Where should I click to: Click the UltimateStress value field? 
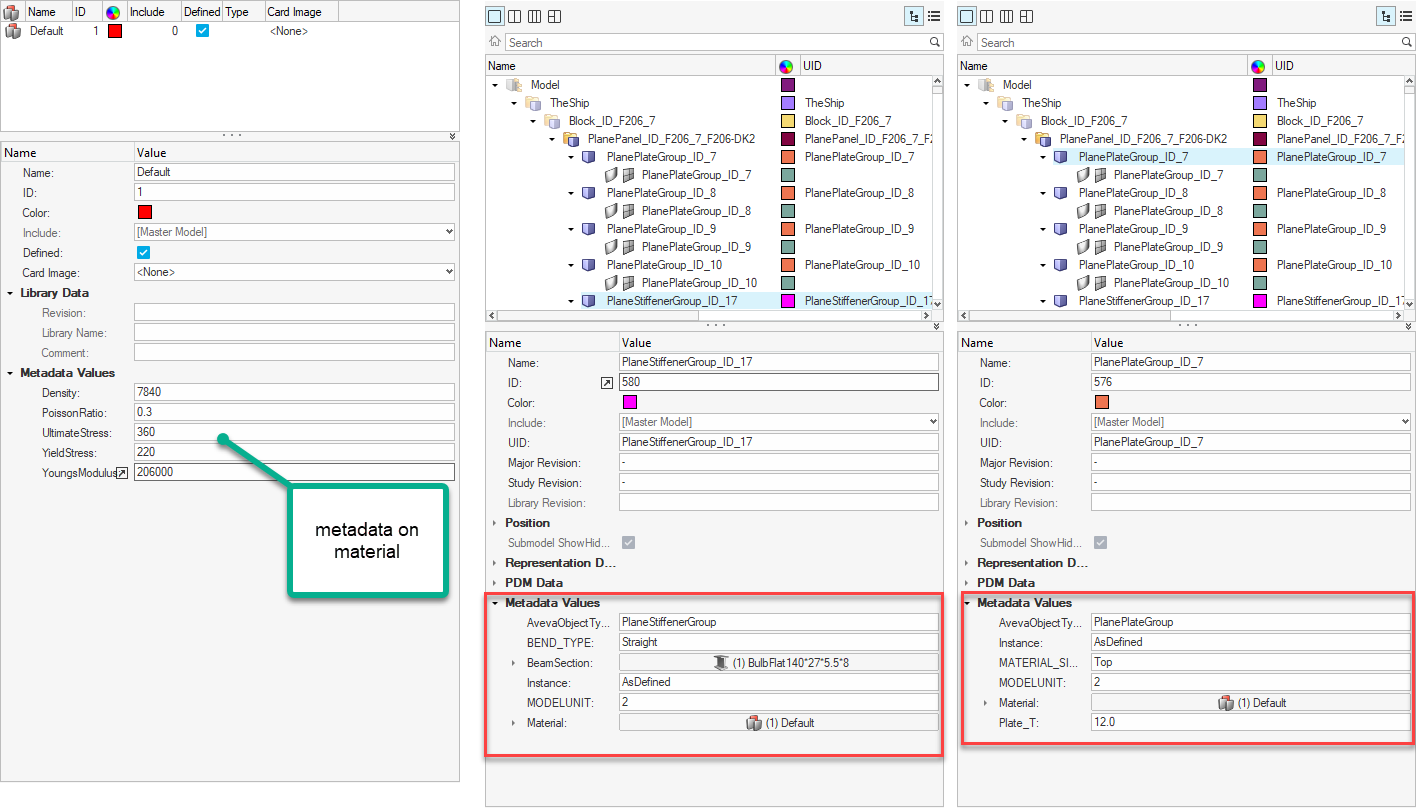click(x=295, y=432)
